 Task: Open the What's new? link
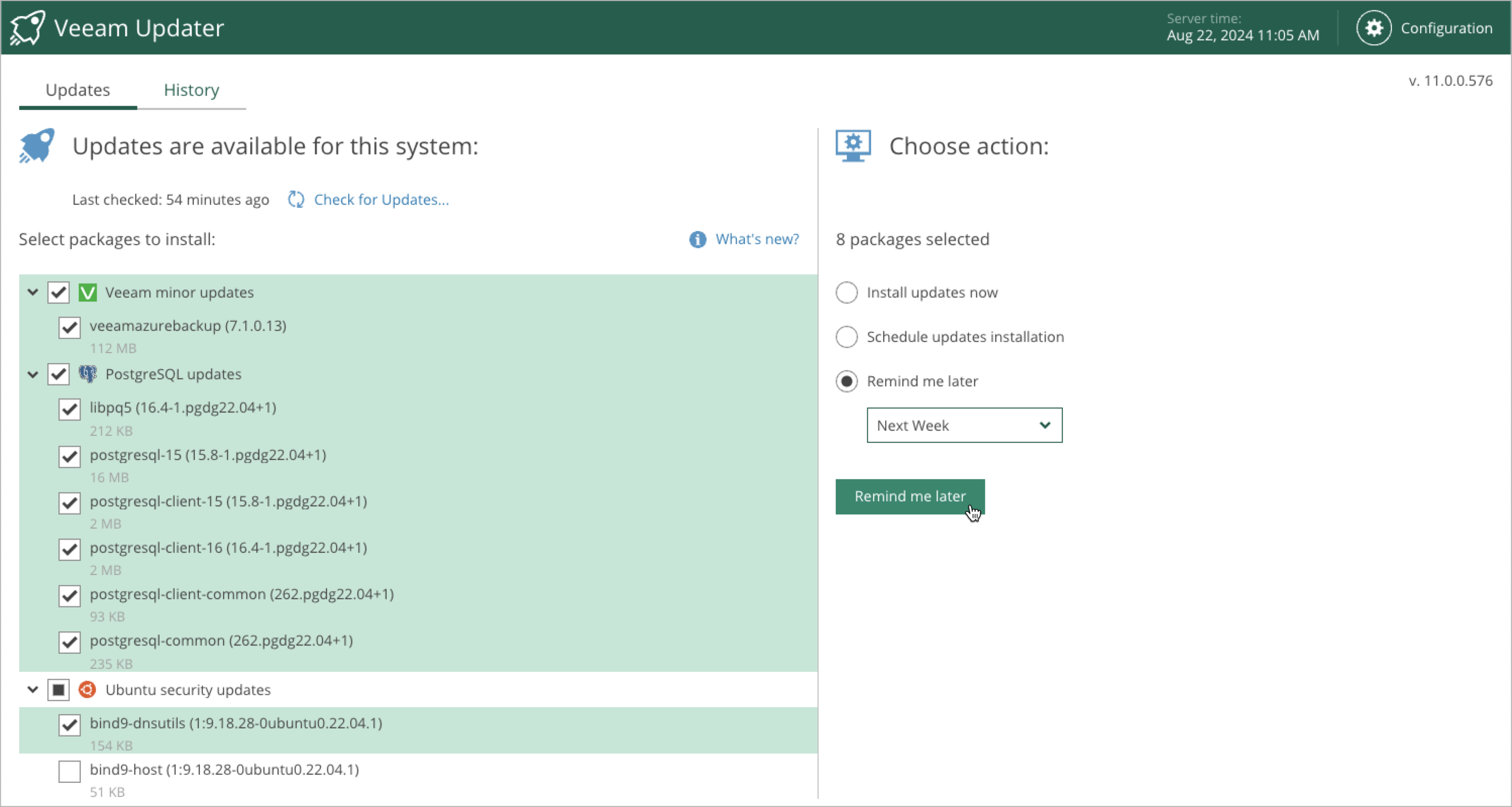click(x=757, y=239)
